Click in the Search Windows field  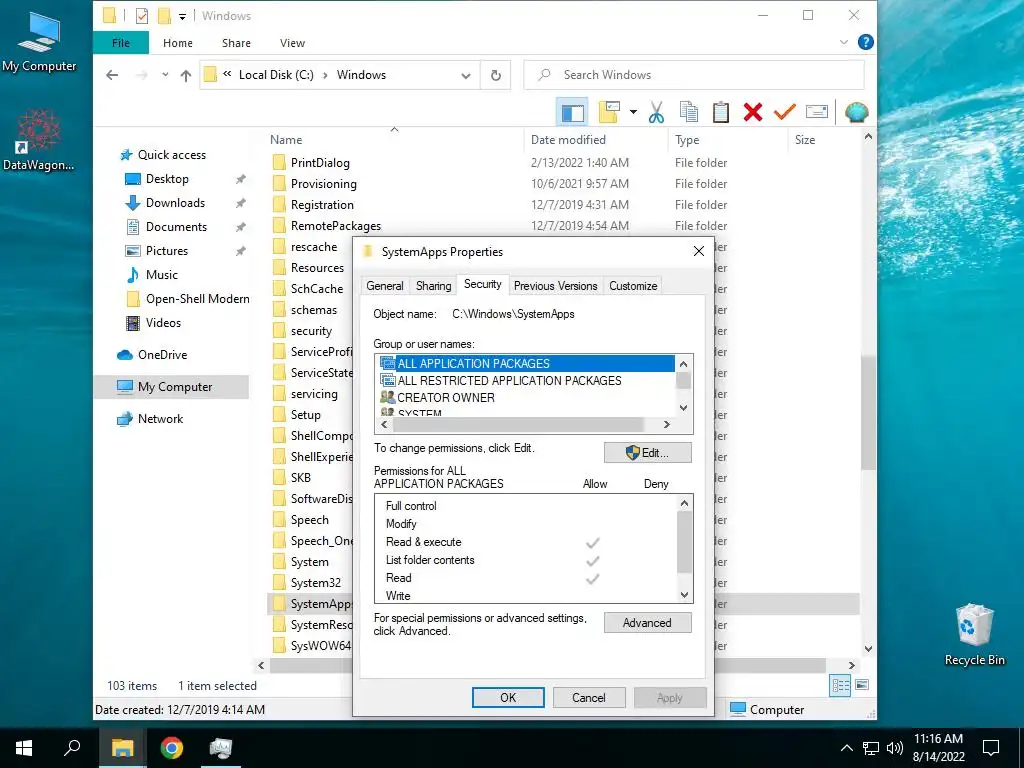pyautogui.click(x=694, y=75)
